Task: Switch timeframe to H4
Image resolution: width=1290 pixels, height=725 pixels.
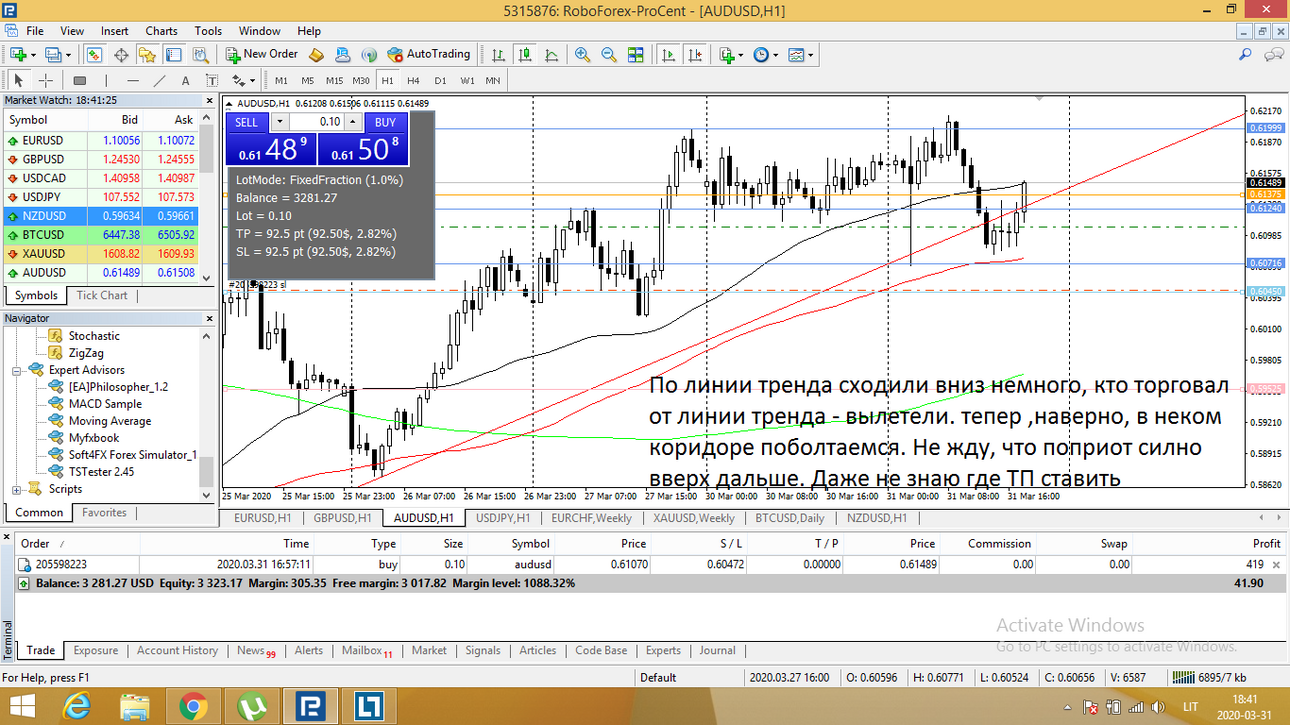Action: (413, 80)
